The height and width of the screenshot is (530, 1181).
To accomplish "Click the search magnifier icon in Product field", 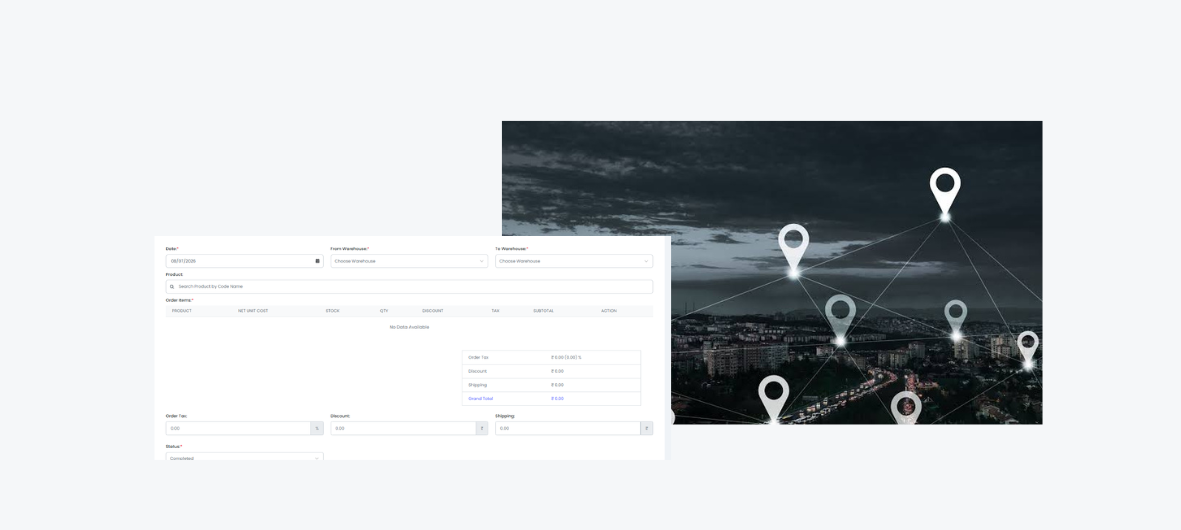I will 172,287.
